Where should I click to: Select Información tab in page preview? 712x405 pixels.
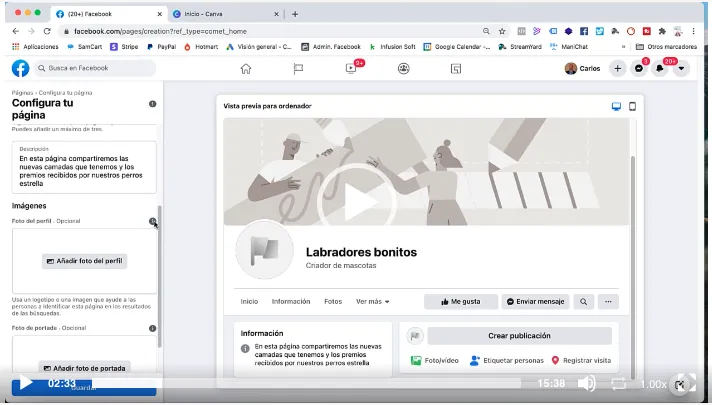tap(291, 301)
